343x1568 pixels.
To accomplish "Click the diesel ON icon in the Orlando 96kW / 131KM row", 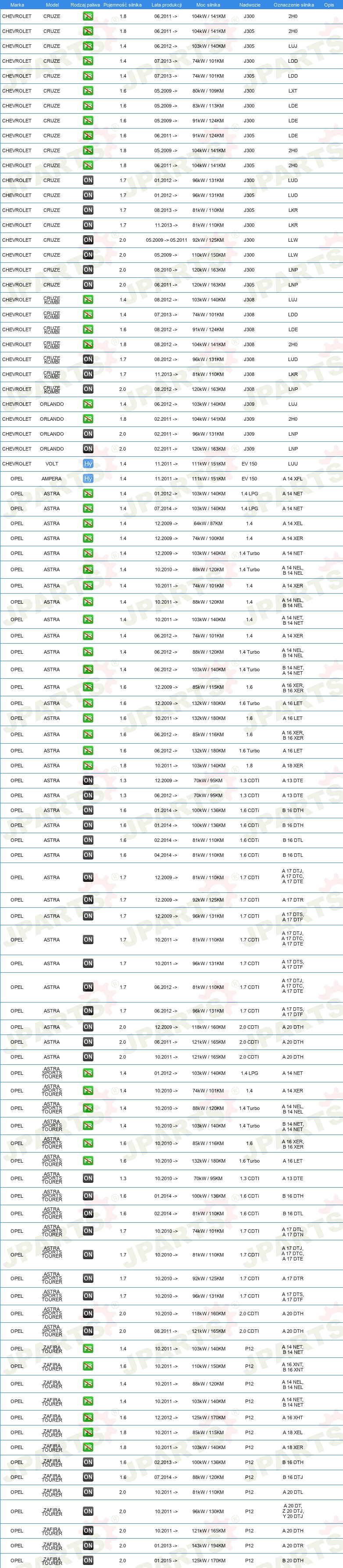I will pos(88,434).
